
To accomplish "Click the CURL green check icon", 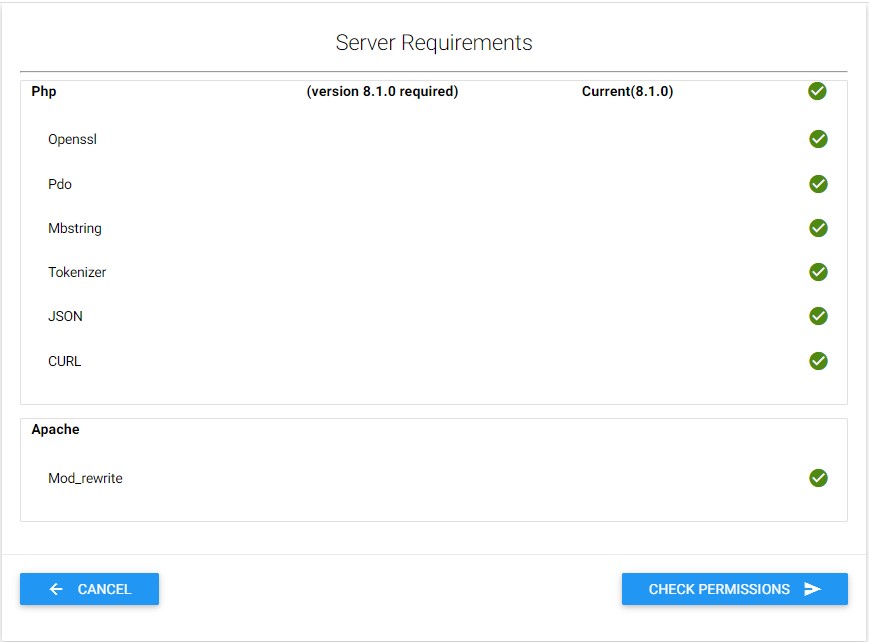I will (x=818, y=361).
